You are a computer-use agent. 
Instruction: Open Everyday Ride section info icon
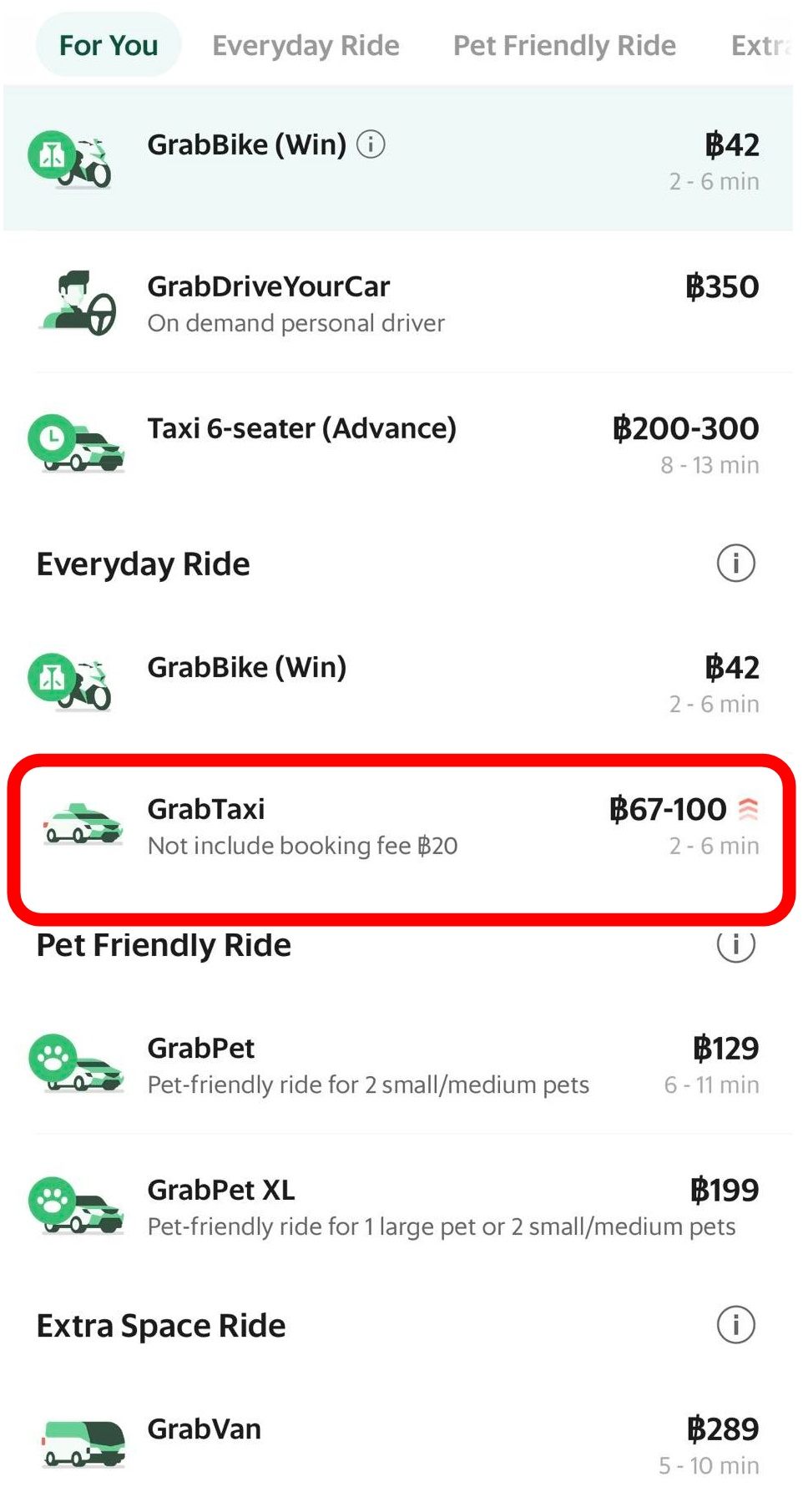click(x=735, y=564)
